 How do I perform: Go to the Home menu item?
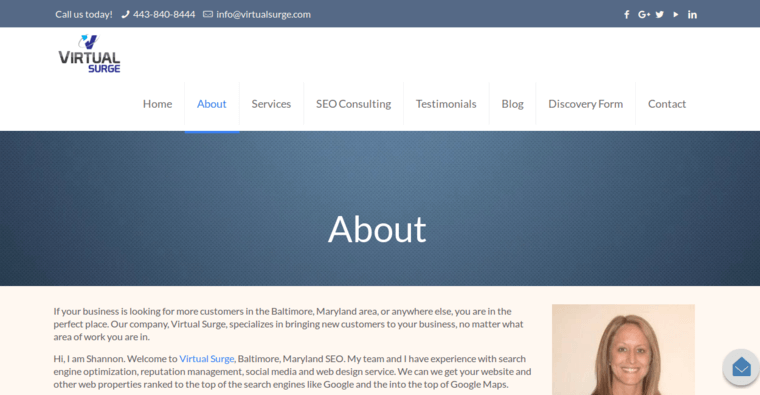158,104
